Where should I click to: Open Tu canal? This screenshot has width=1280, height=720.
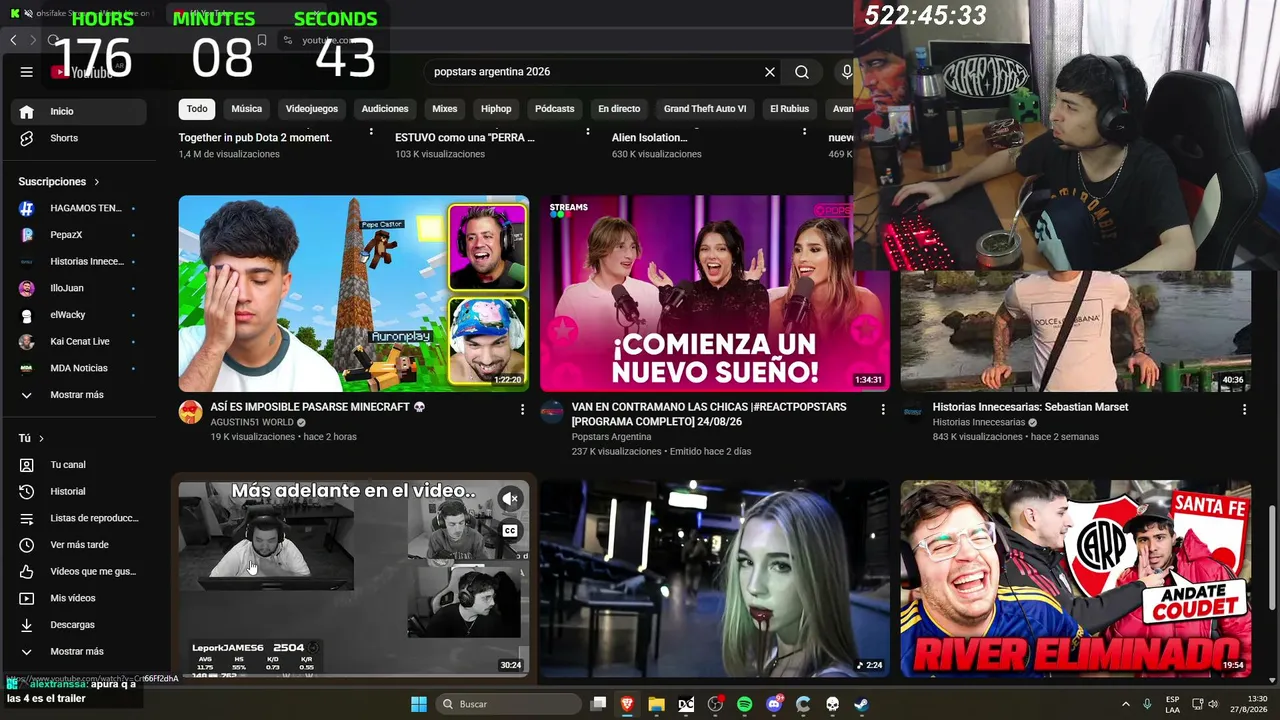pyautogui.click(x=78, y=465)
